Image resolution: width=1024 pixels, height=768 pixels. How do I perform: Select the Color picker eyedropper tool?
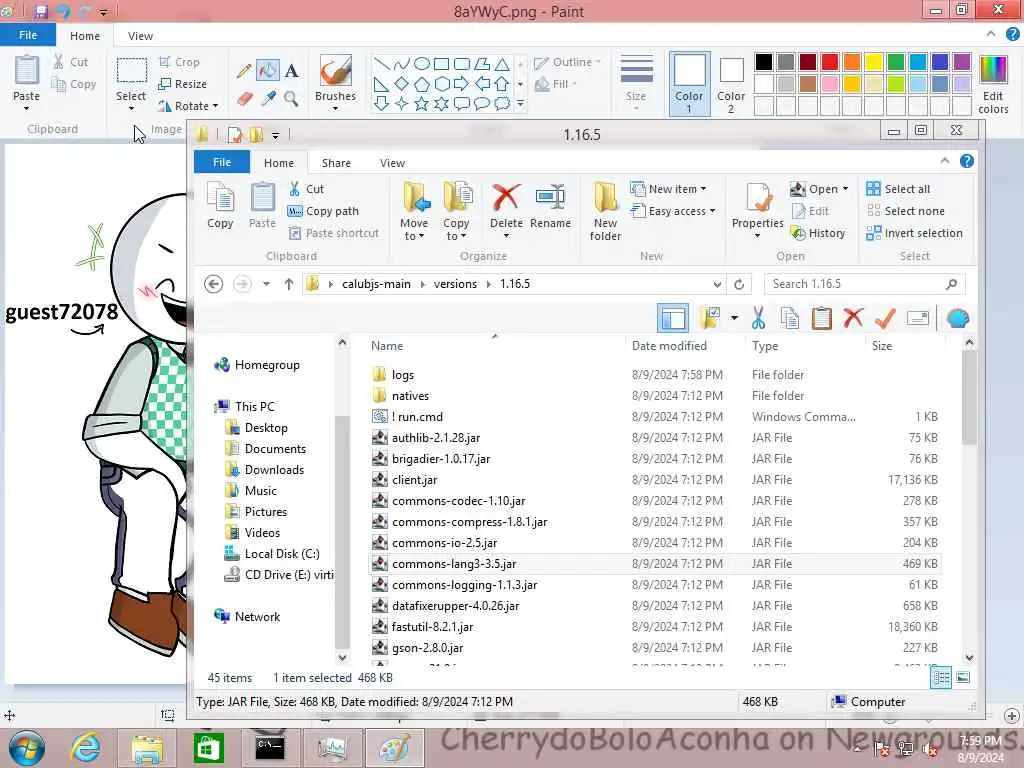268,99
